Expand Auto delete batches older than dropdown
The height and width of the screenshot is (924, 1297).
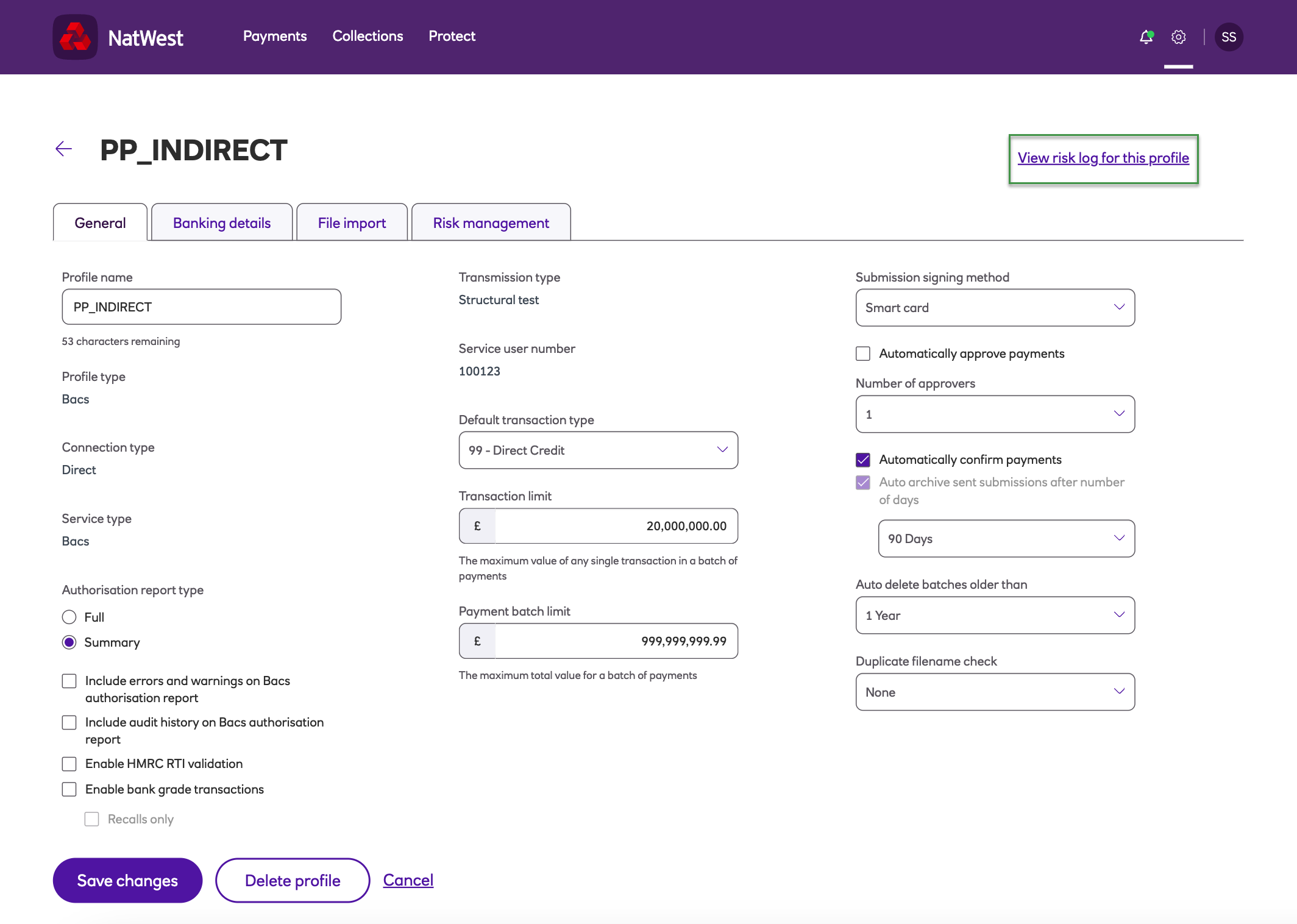point(995,616)
